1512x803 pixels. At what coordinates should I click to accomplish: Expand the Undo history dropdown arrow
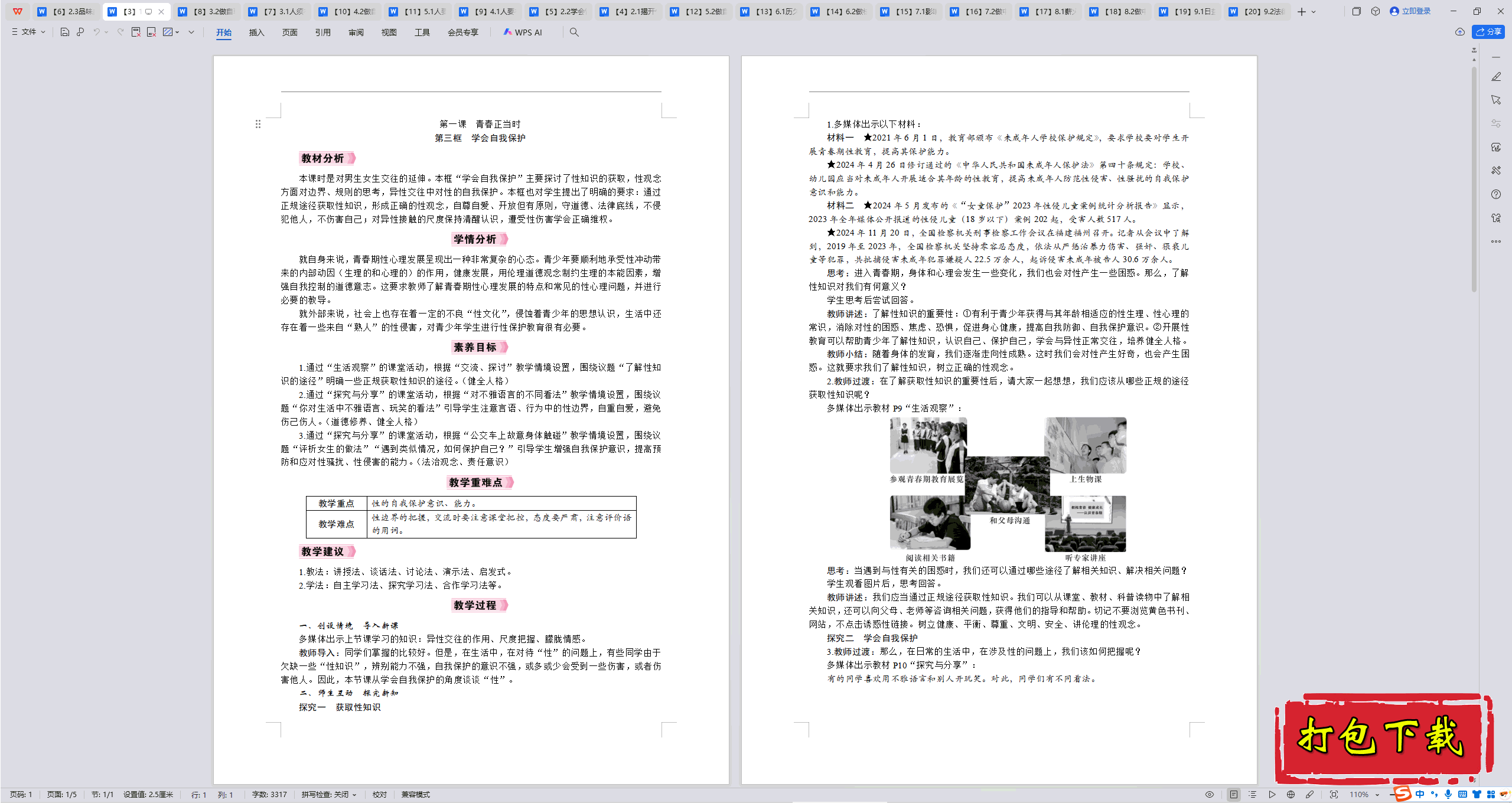[x=106, y=32]
